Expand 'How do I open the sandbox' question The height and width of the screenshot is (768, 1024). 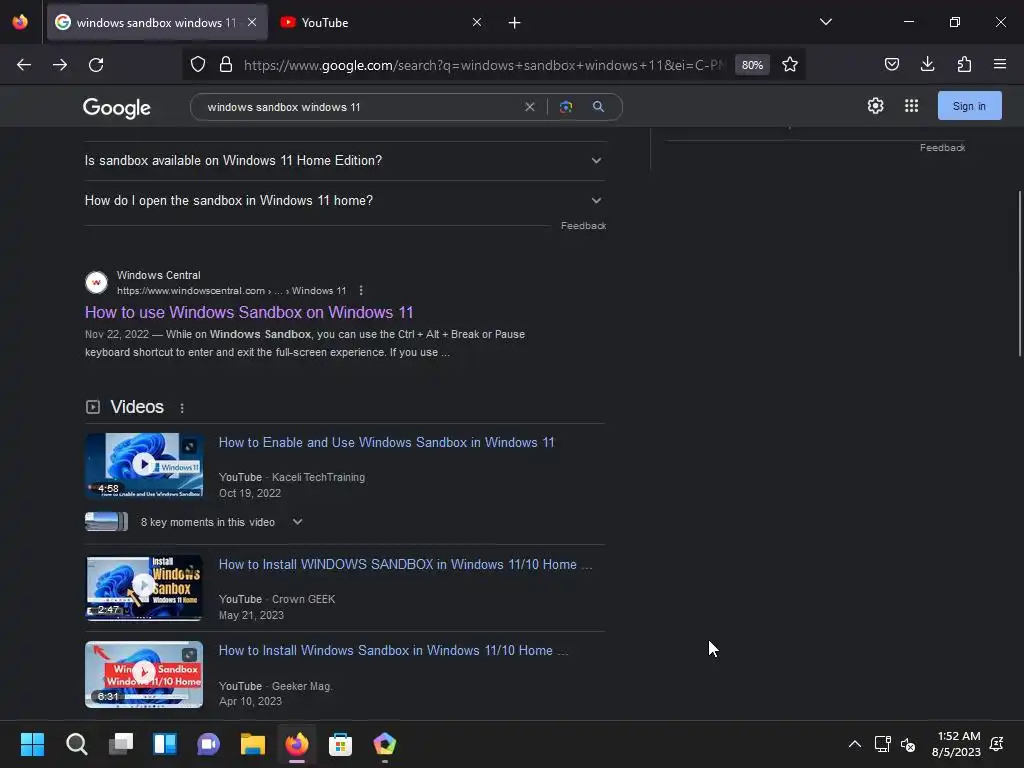pyautogui.click(x=344, y=200)
